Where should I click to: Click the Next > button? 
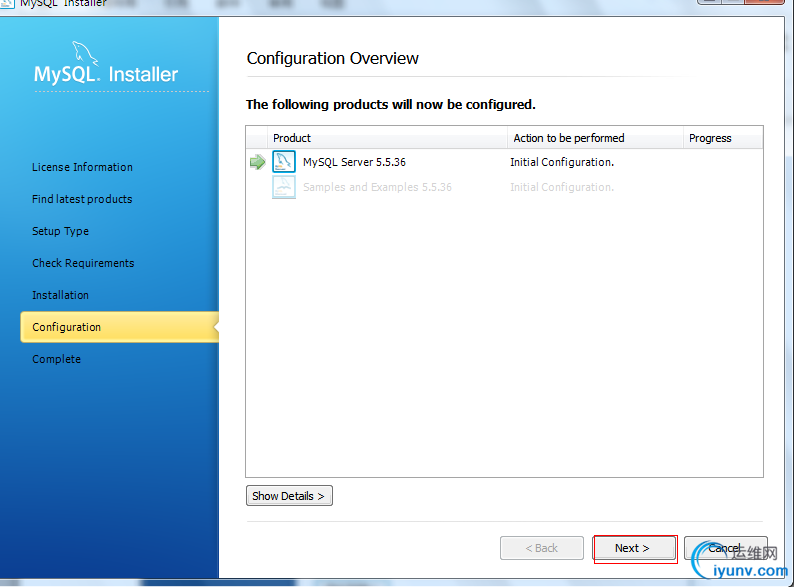[634, 548]
